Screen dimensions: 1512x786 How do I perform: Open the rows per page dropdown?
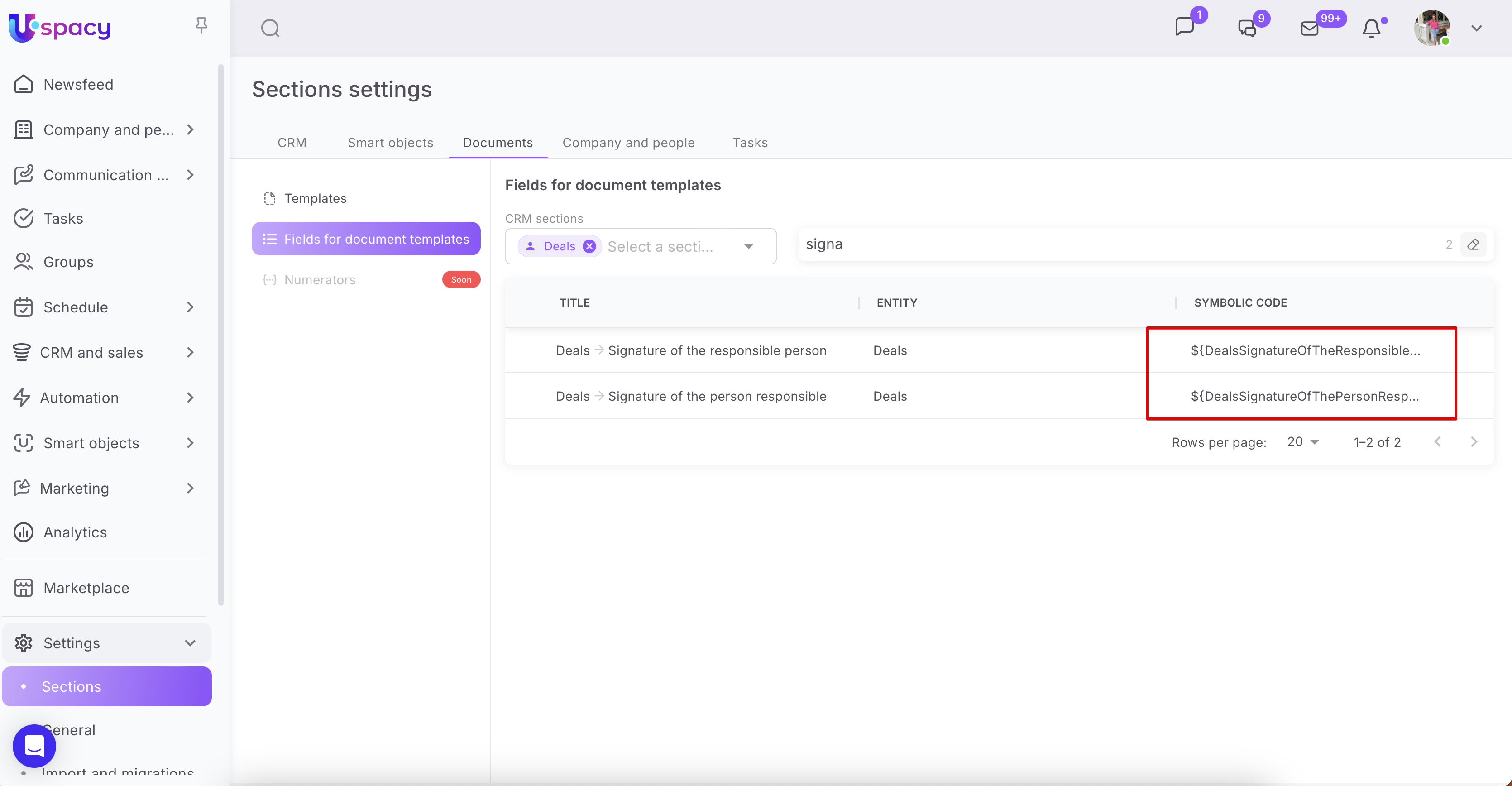[1303, 442]
